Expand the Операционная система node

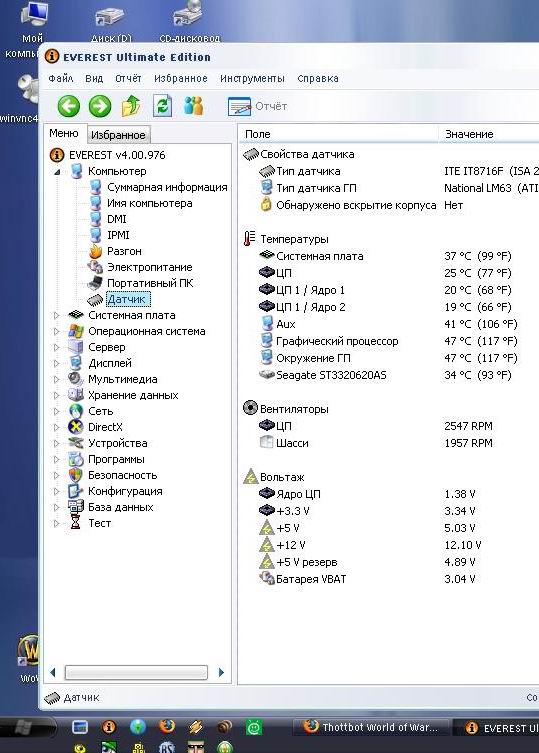[x=56, y=331]
